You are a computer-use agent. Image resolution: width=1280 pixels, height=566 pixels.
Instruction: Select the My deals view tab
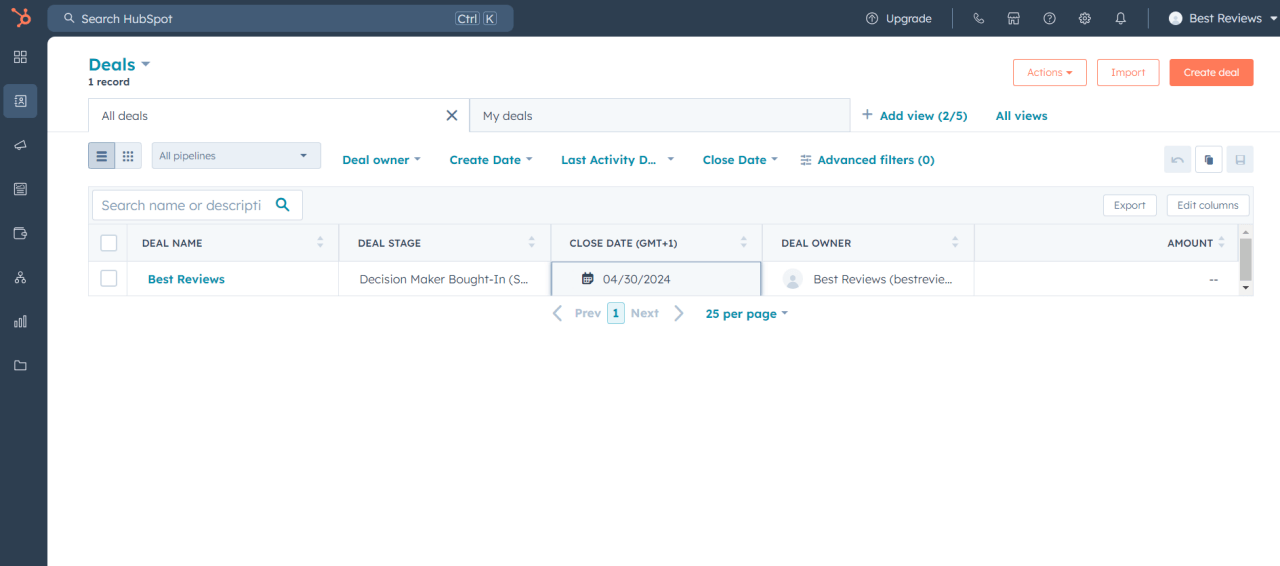(659, 115)
